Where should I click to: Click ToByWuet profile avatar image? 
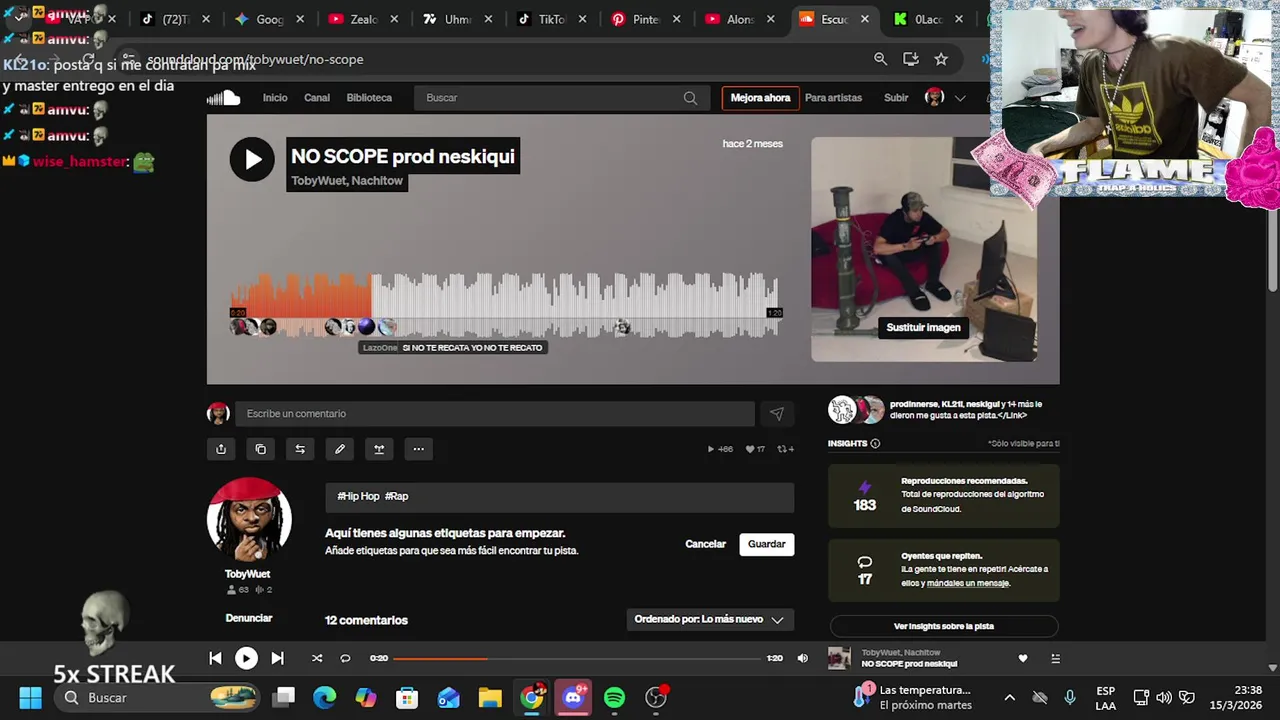249,520
